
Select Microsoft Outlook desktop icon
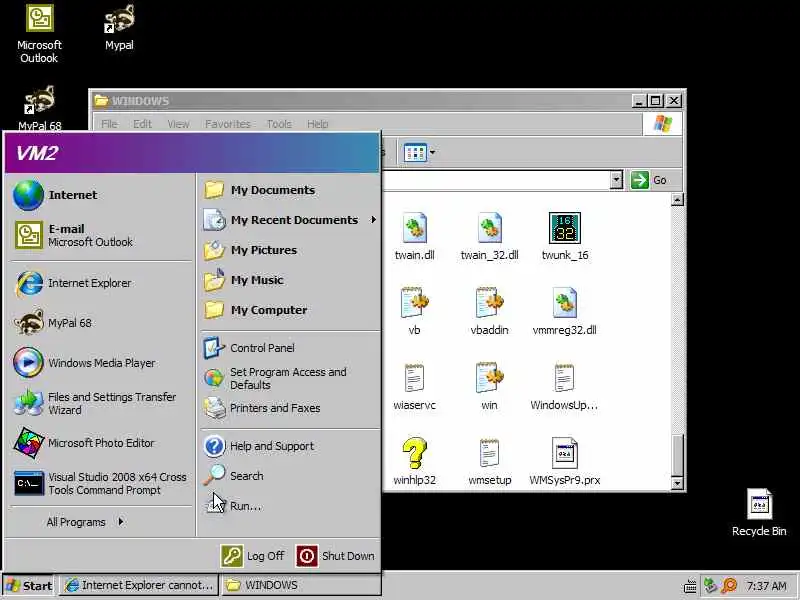(x=39, y=35)
